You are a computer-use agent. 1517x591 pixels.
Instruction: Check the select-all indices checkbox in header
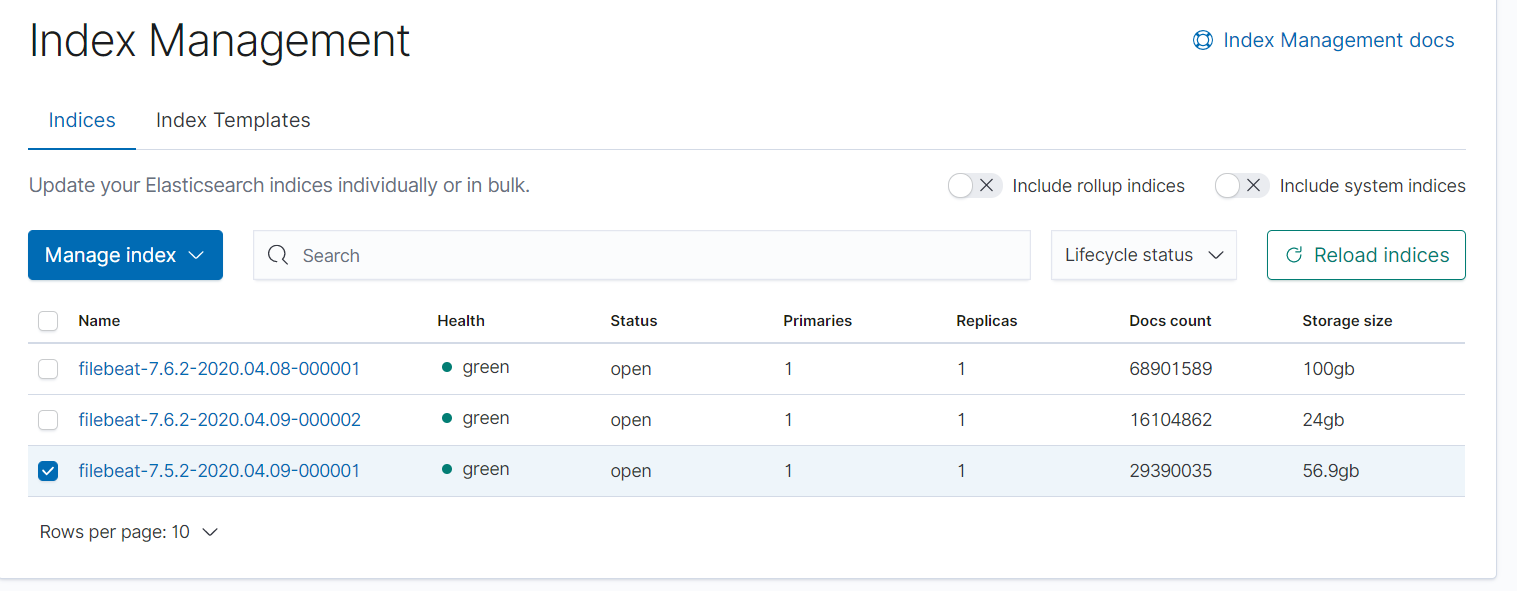pyautogui.click(x=48, y=321)
